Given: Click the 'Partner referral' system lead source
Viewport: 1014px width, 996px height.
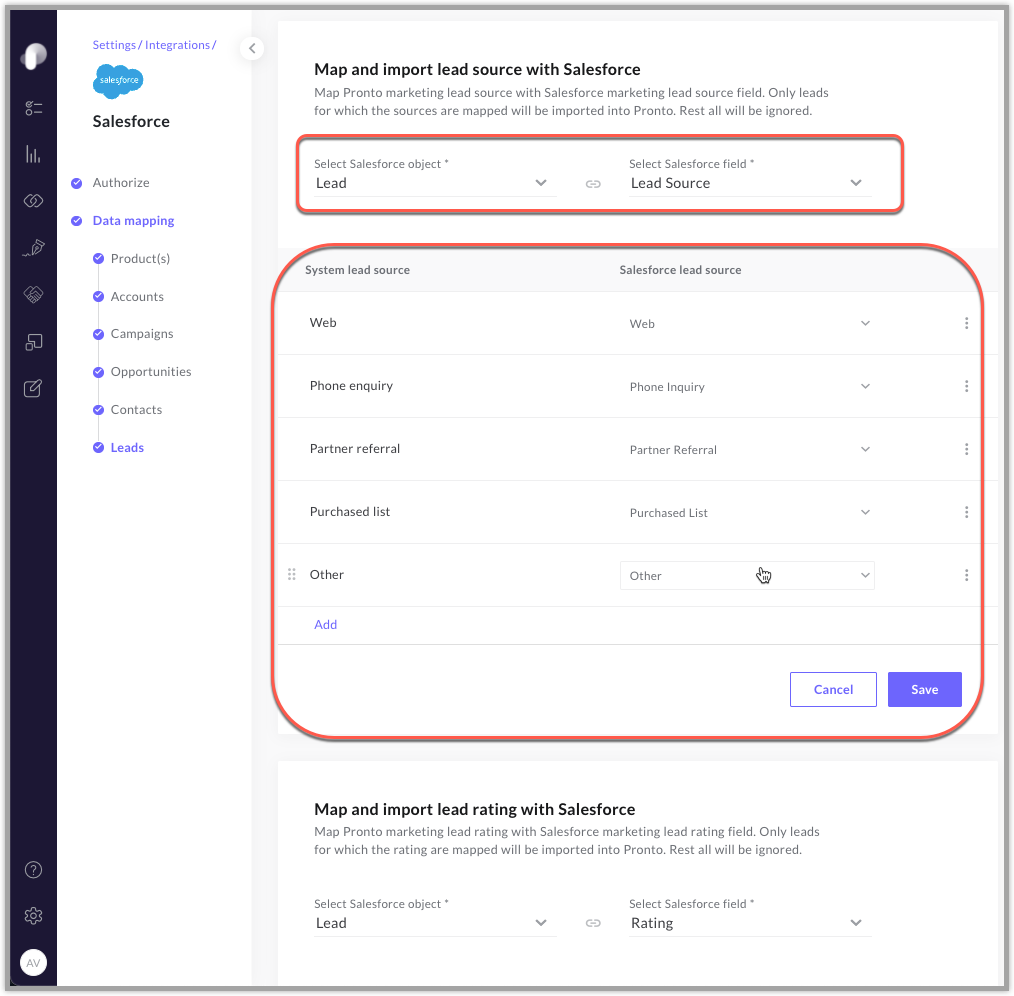Looking at the screenshot, I should (x=354, y=448).
